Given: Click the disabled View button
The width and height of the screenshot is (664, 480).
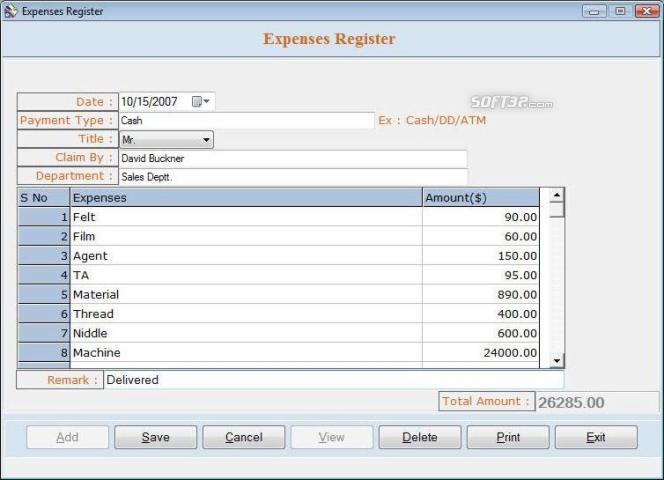Looking at the screenshot, I should [x=332, y=437].
